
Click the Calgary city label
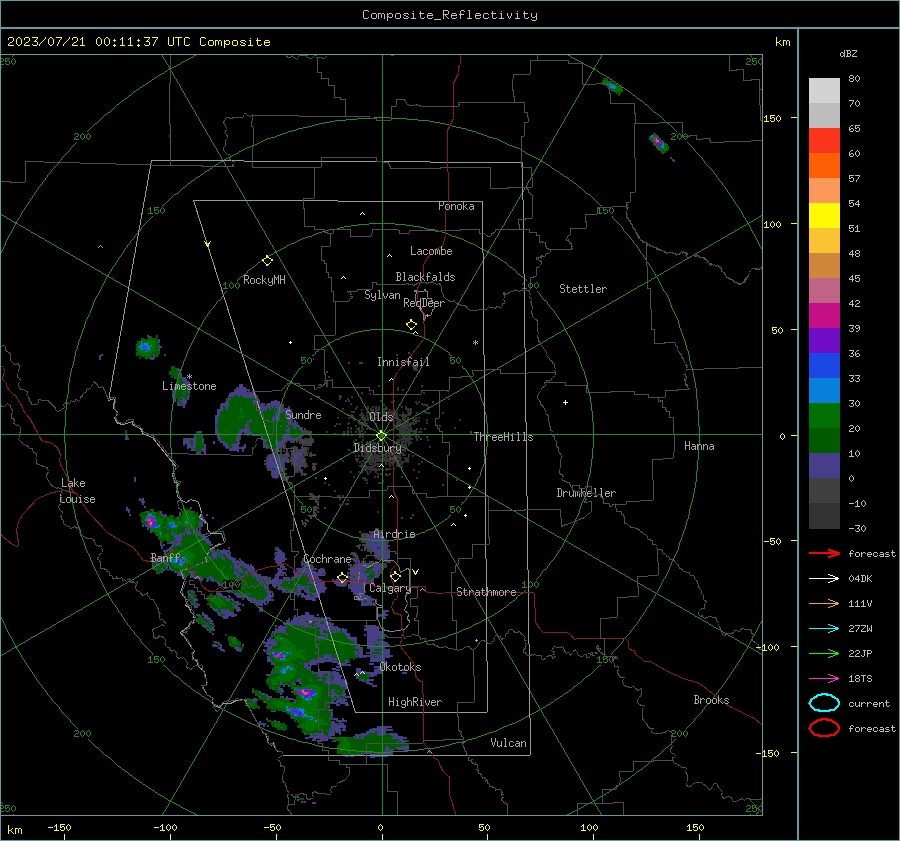(390, 588)
